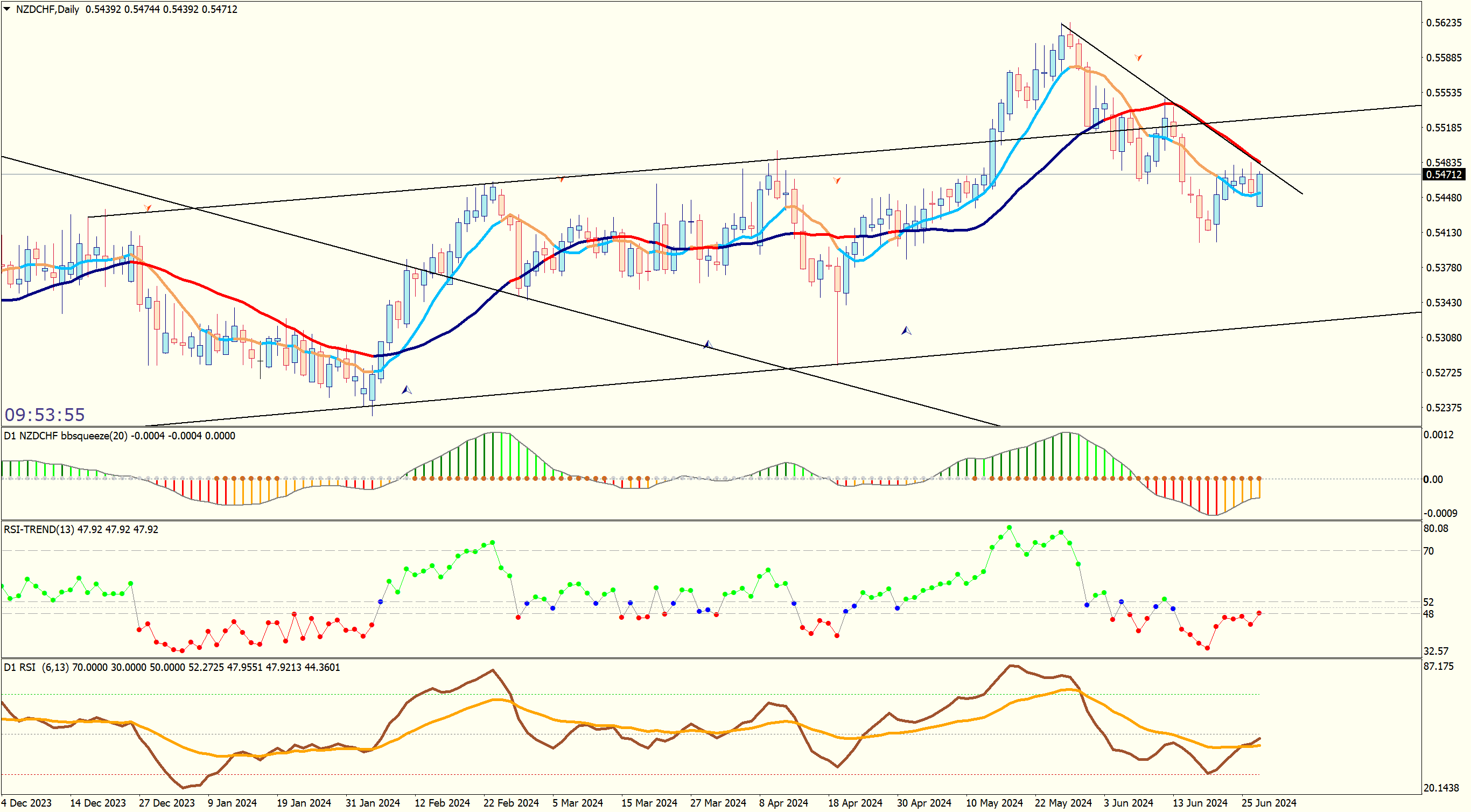Click the 09:53:55 clock label
Image resolution: width=1471 pixels, height=812 pixels.
tap(45, 415)
